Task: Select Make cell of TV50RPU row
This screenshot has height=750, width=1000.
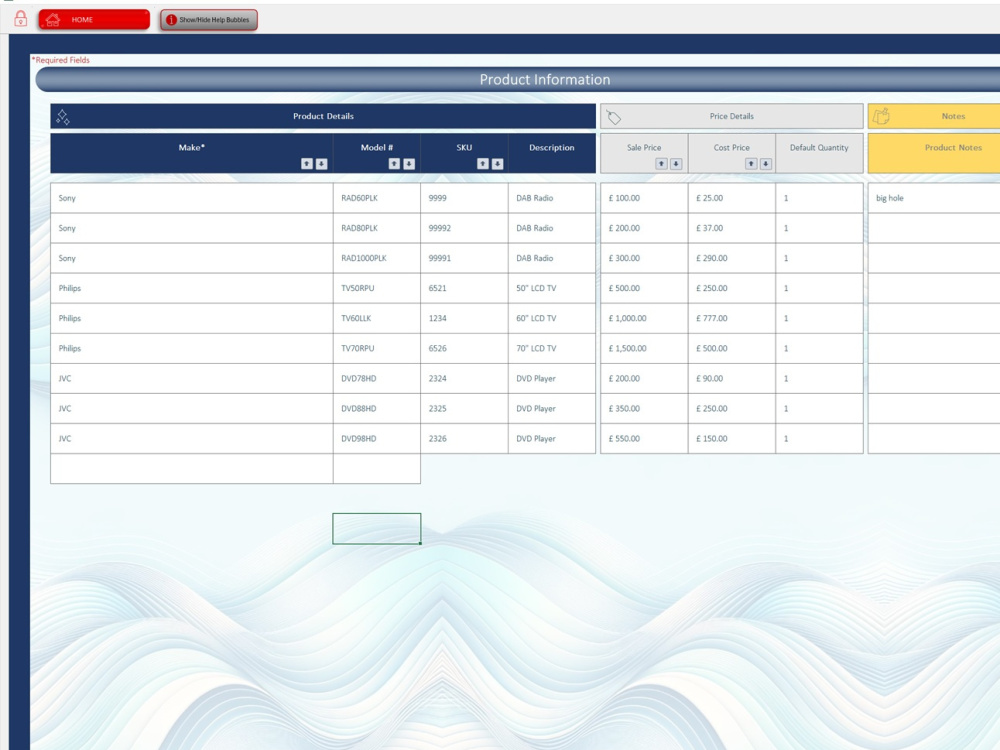Action: pyautogui.click(x=191, y=288)
